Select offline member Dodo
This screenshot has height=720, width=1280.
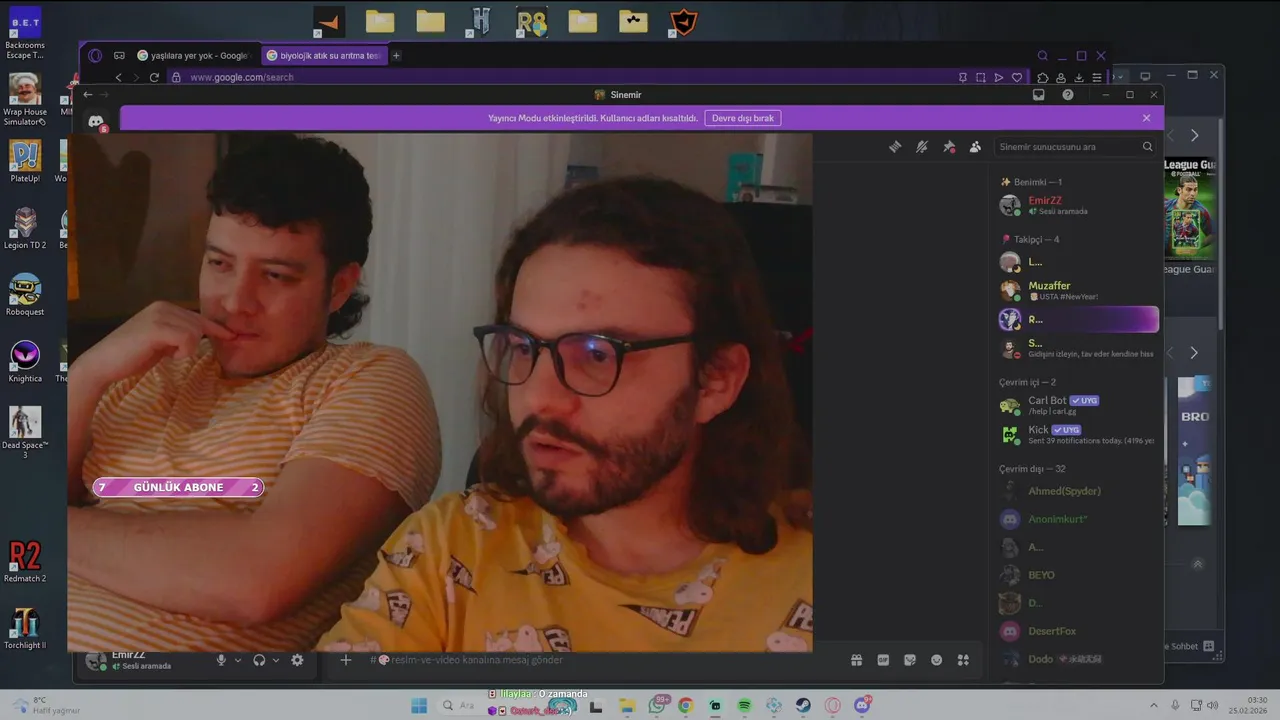click(x=1078, y=659)
